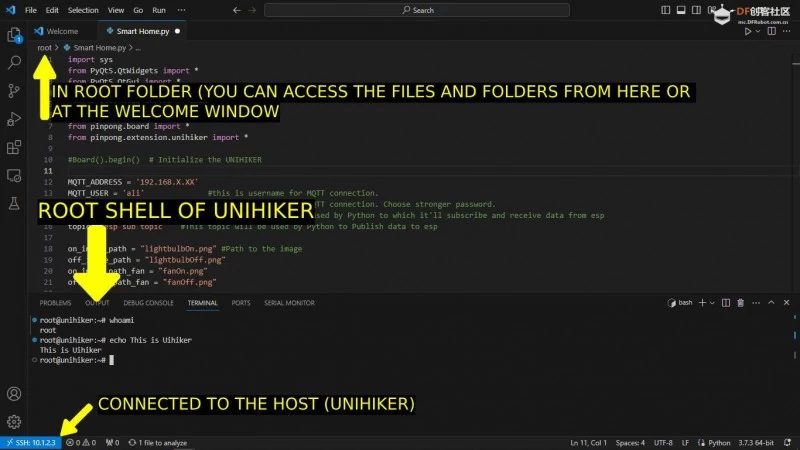Click the Search command center box
The height and width of the screenshot is (450, 800).
pyautogui.click(x=420, y=10)
